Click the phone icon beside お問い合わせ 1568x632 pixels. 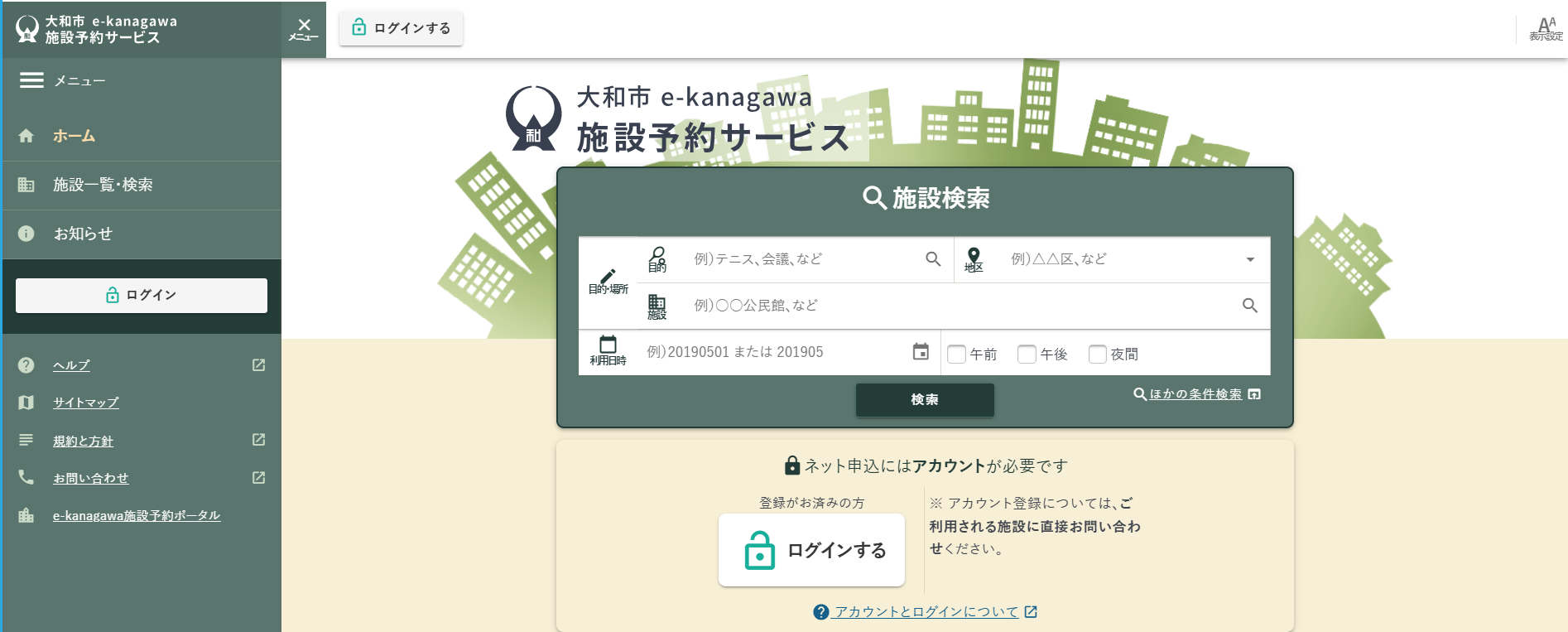click(x=26, y=477)
